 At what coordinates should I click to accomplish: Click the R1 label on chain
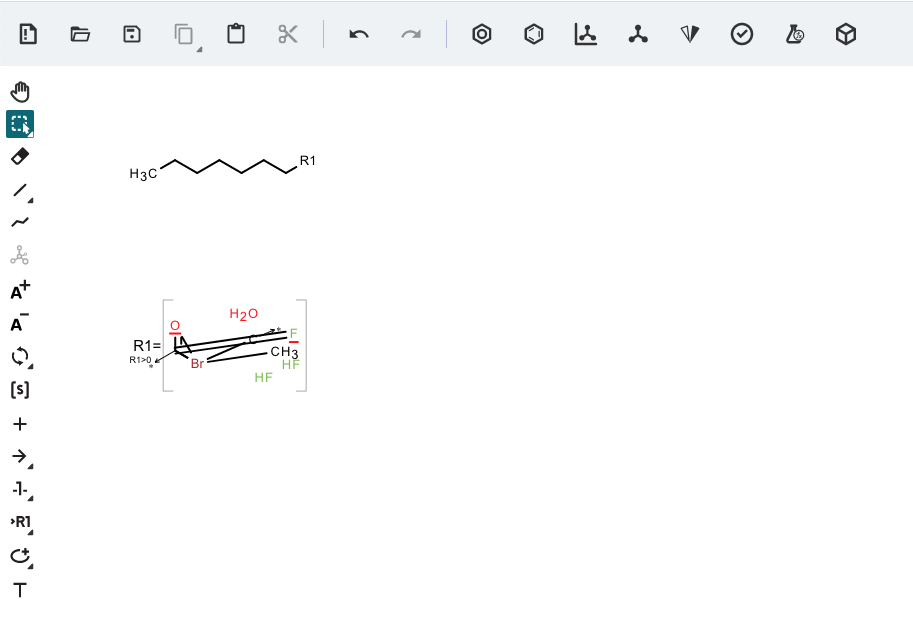[307, 161]
